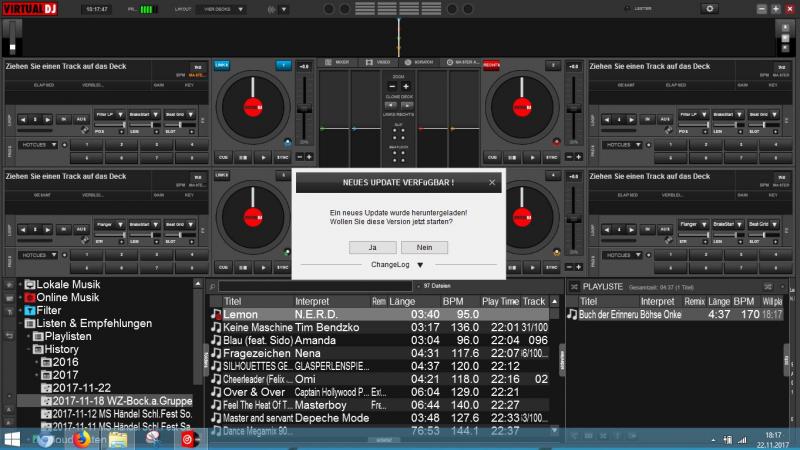This screenshot has height=450, width=800.
Task: Open Flanger effect dropdown on deck 3
Action: (109, 224)
